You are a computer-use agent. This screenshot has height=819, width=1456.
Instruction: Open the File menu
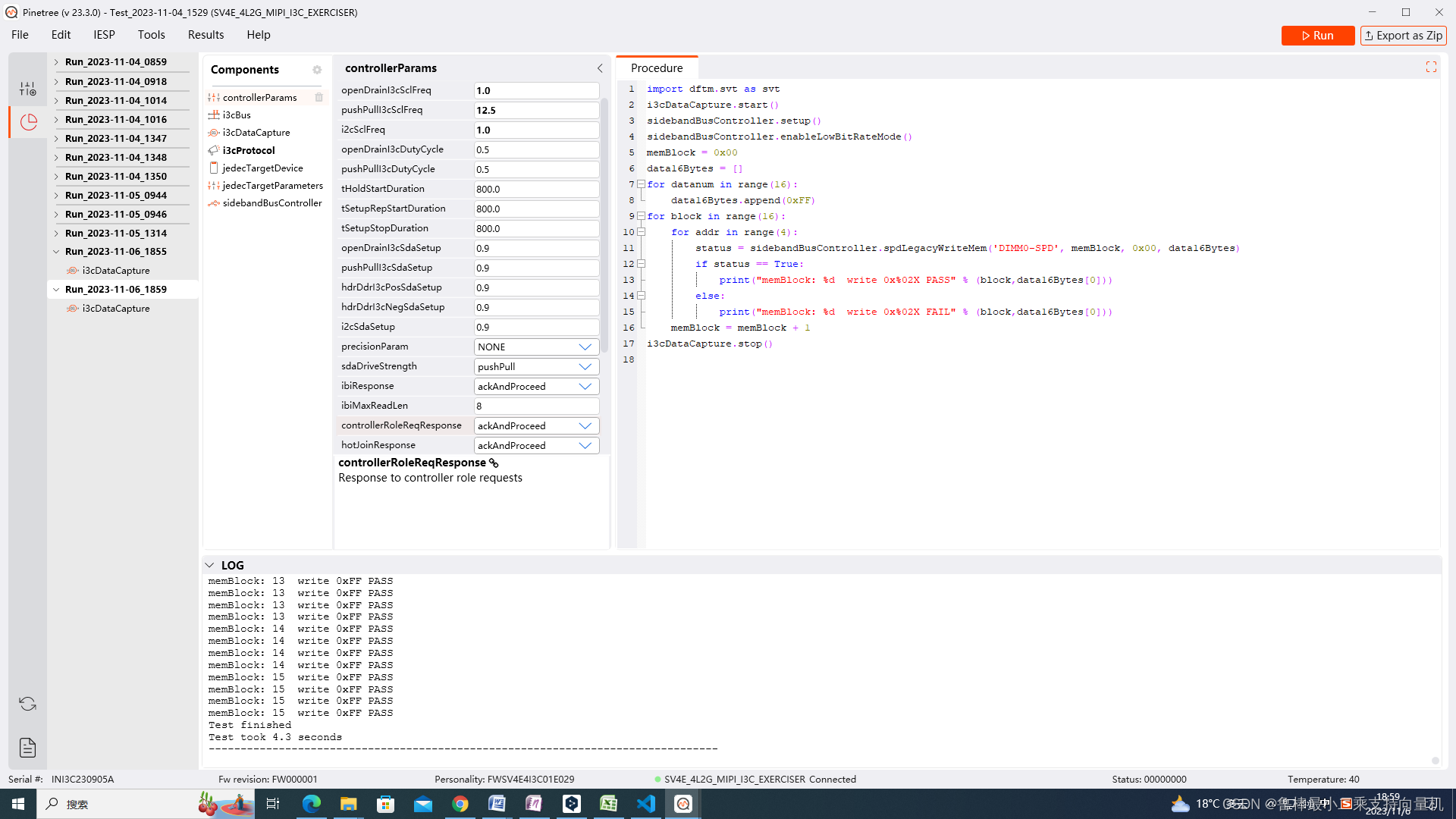point(20,35)
